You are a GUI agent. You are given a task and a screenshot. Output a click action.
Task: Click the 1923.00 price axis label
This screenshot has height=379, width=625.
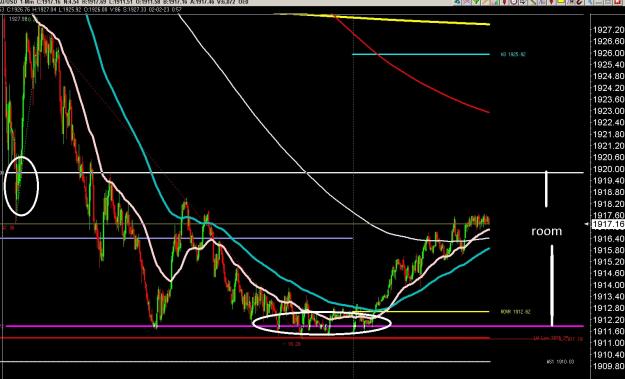[x=608, y=111]
